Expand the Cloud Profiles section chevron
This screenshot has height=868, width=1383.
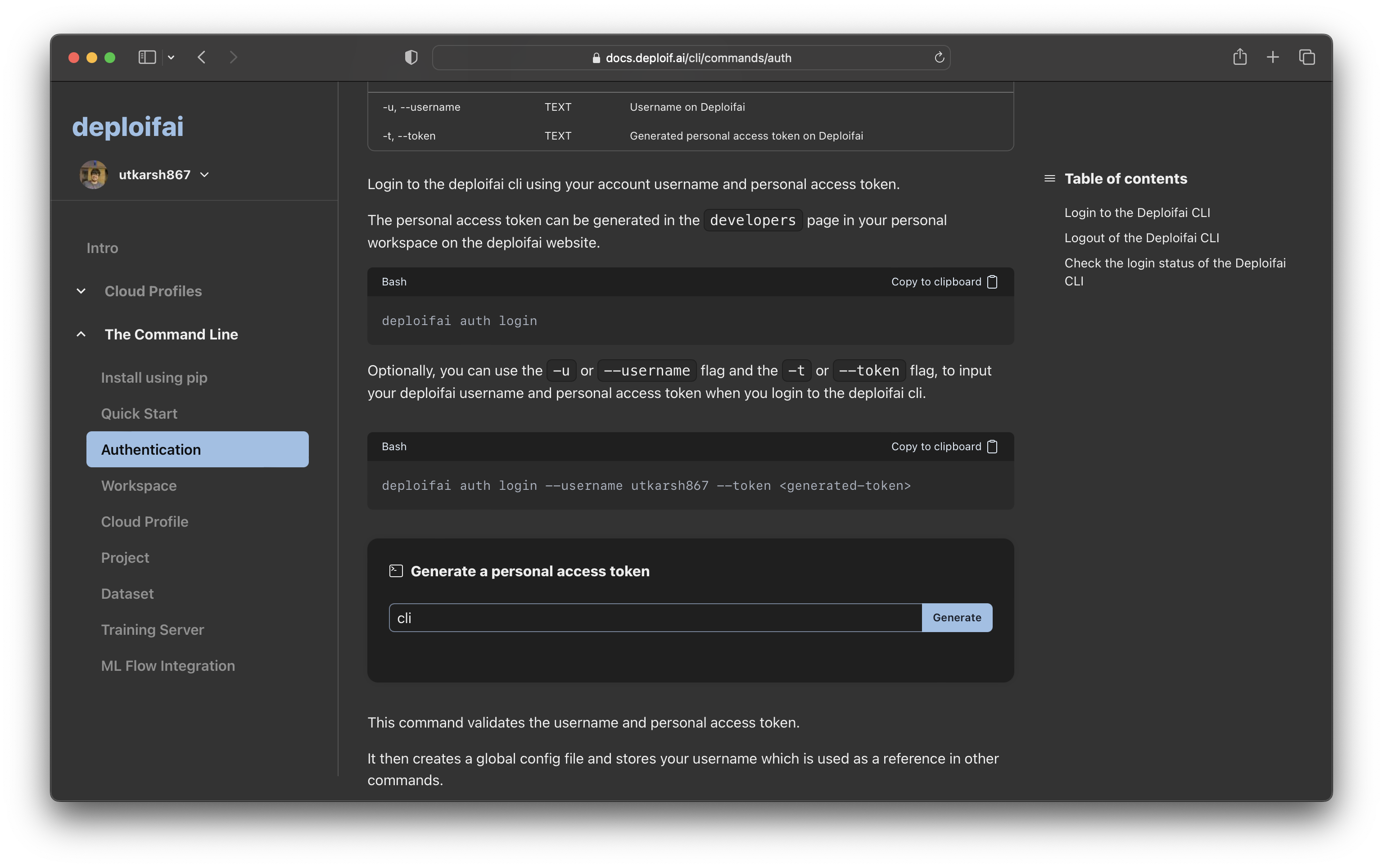pos(81,291)
